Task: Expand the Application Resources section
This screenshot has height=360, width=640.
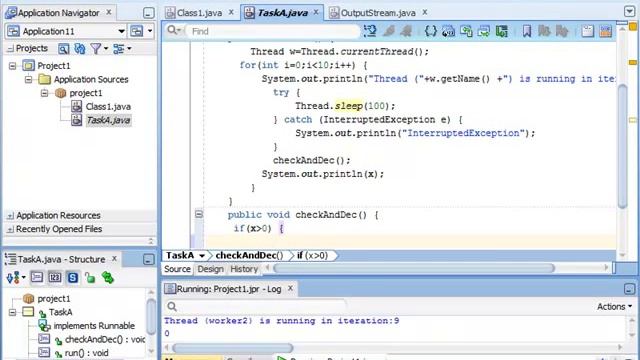Action: tap(11, 216)
